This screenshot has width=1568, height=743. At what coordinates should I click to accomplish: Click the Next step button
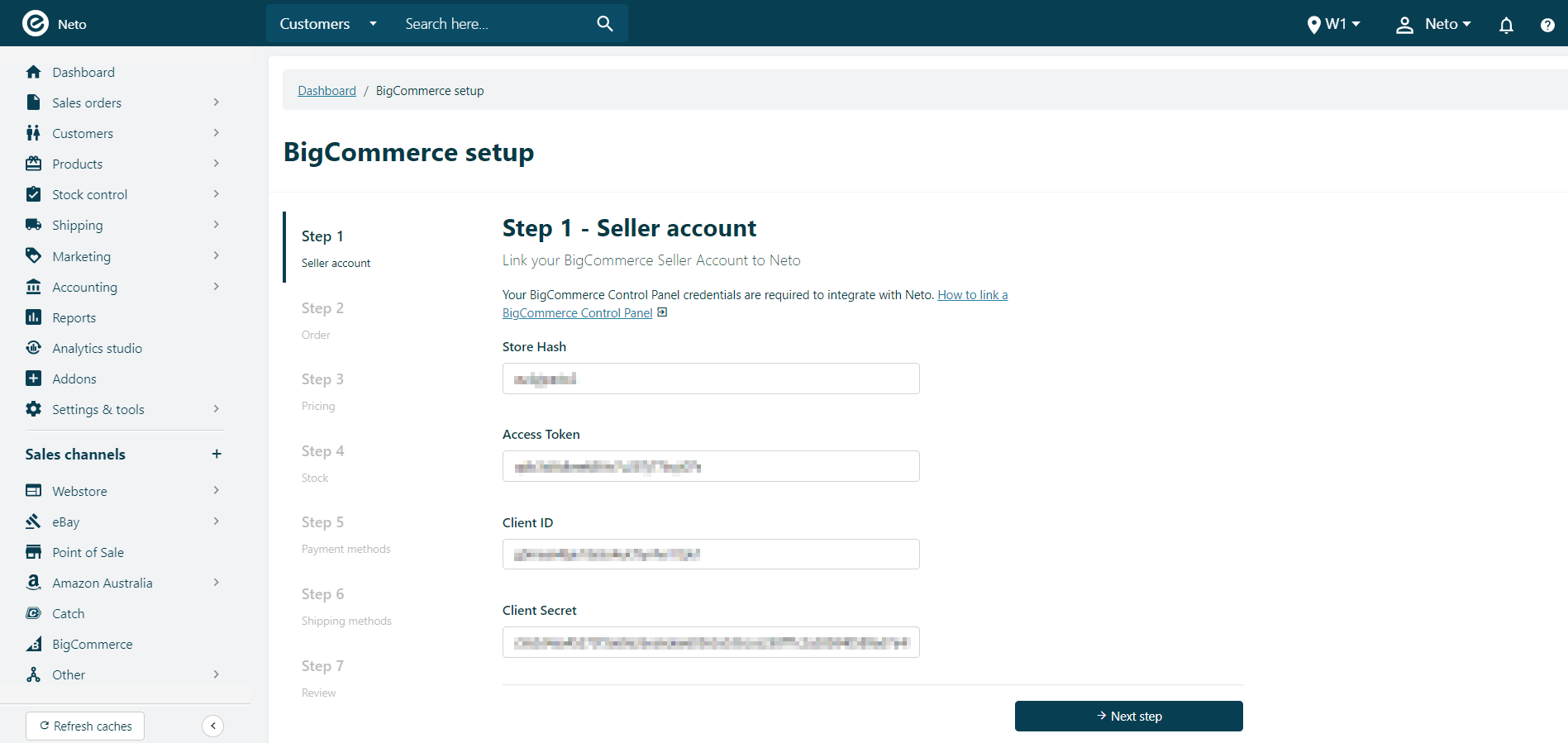(x=1129, y=717)
